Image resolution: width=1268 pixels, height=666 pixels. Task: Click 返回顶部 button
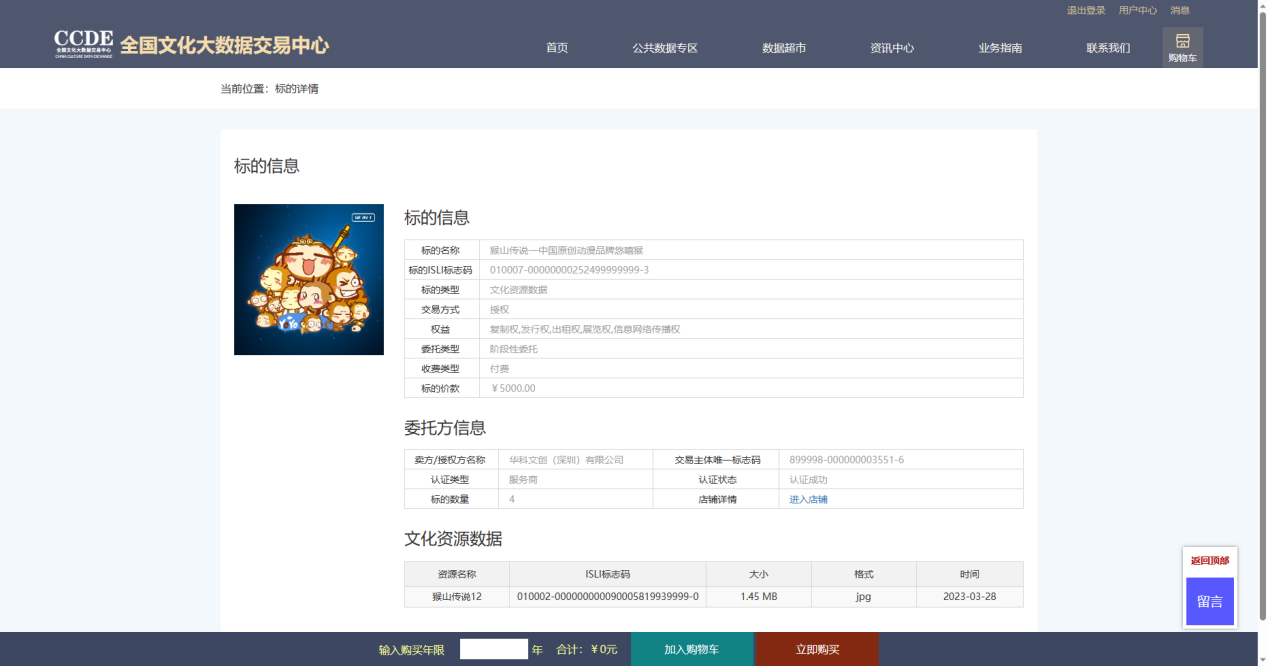1210,561
